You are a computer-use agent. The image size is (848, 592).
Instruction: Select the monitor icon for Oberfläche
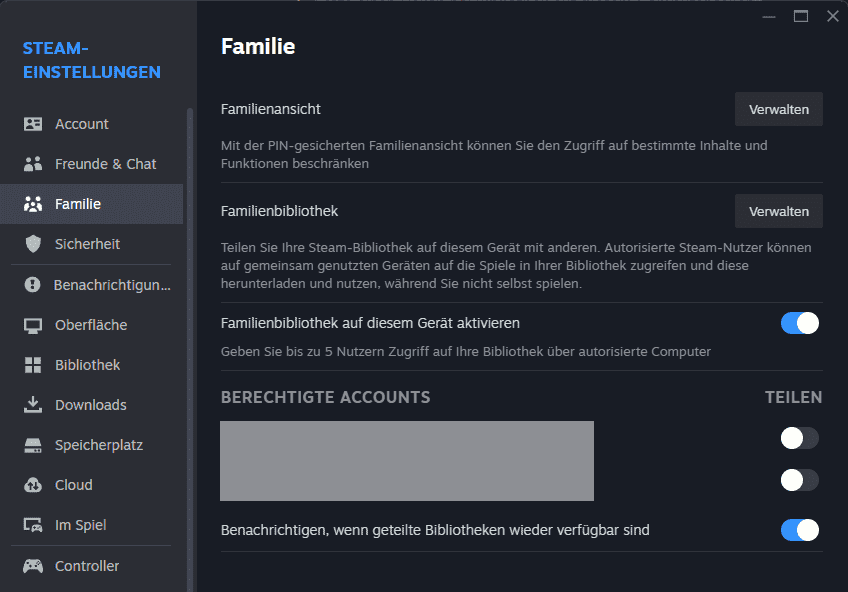[x=35, y=324]
